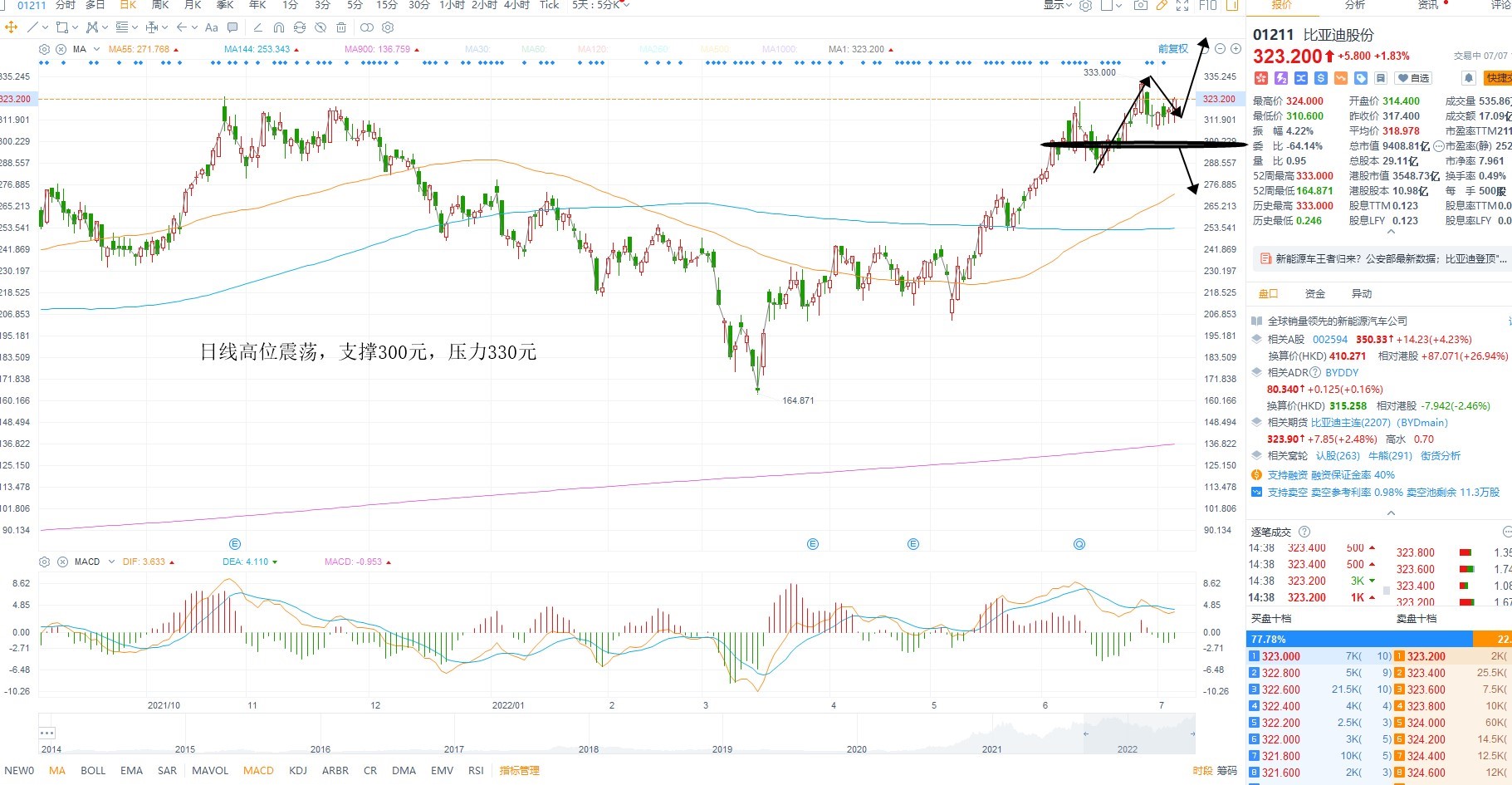
Task: Add stock to 自选 watchlist
Action: 1412,78
